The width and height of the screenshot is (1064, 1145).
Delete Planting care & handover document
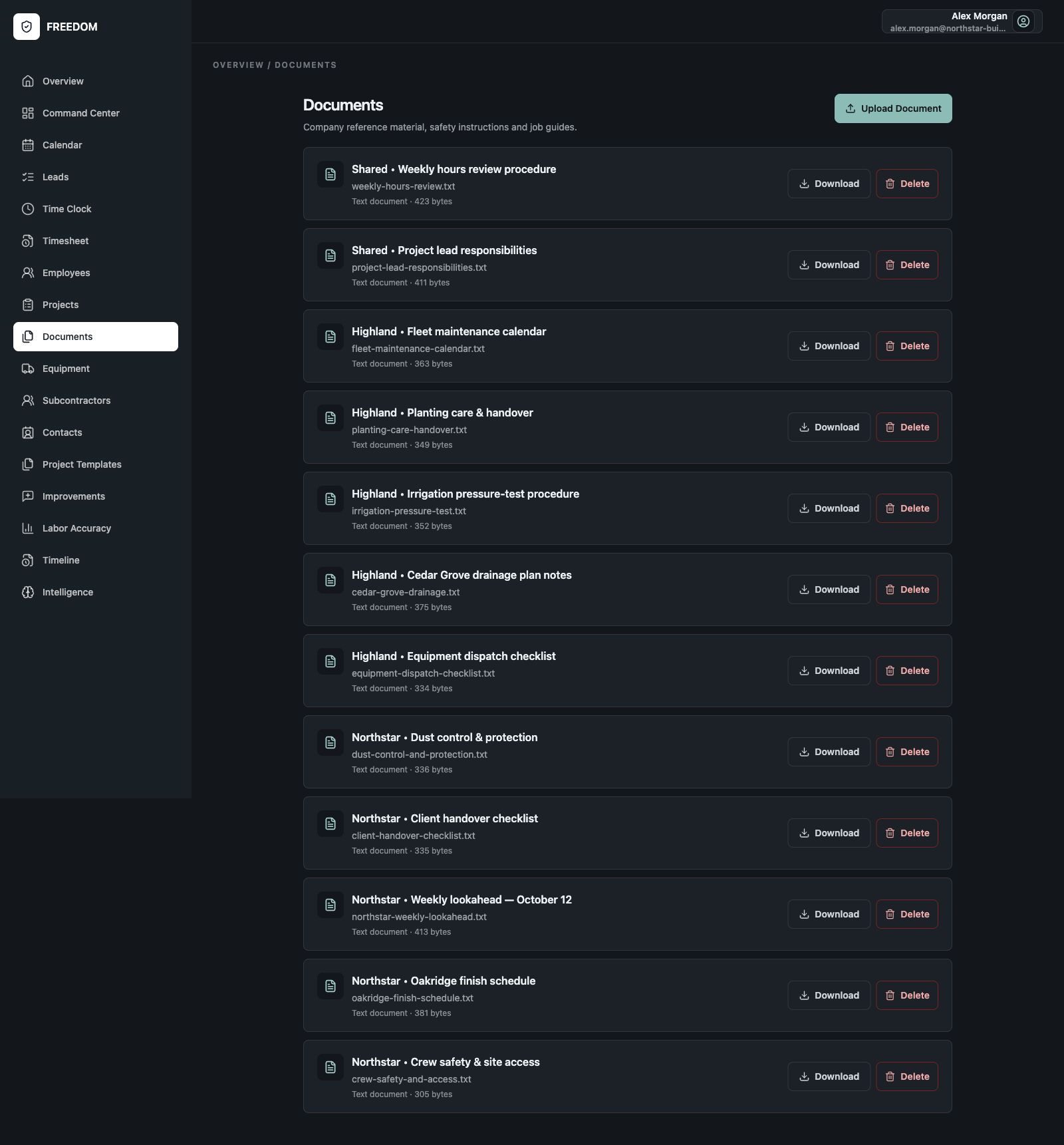coord(907,427)
